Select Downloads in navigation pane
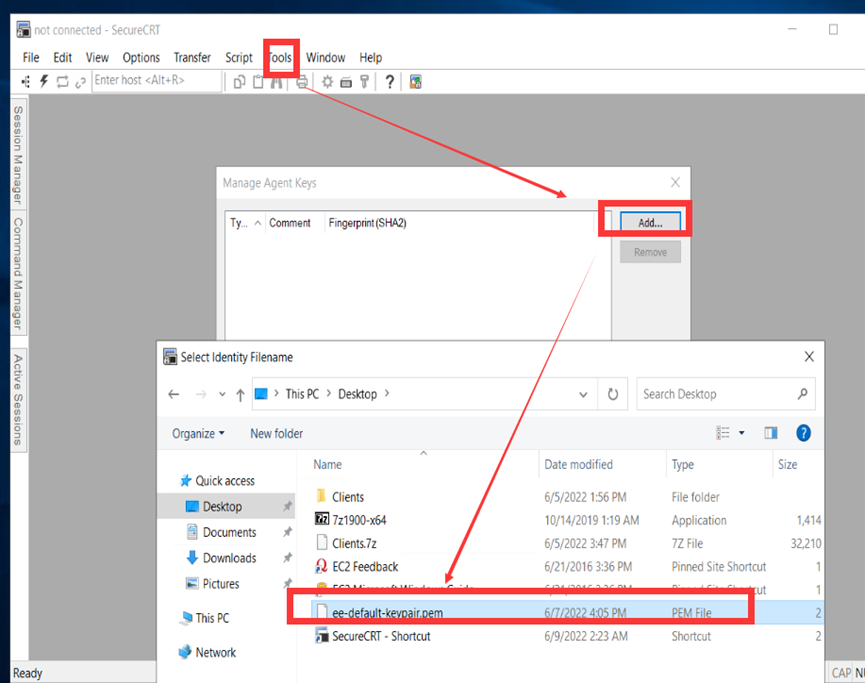 229,558
